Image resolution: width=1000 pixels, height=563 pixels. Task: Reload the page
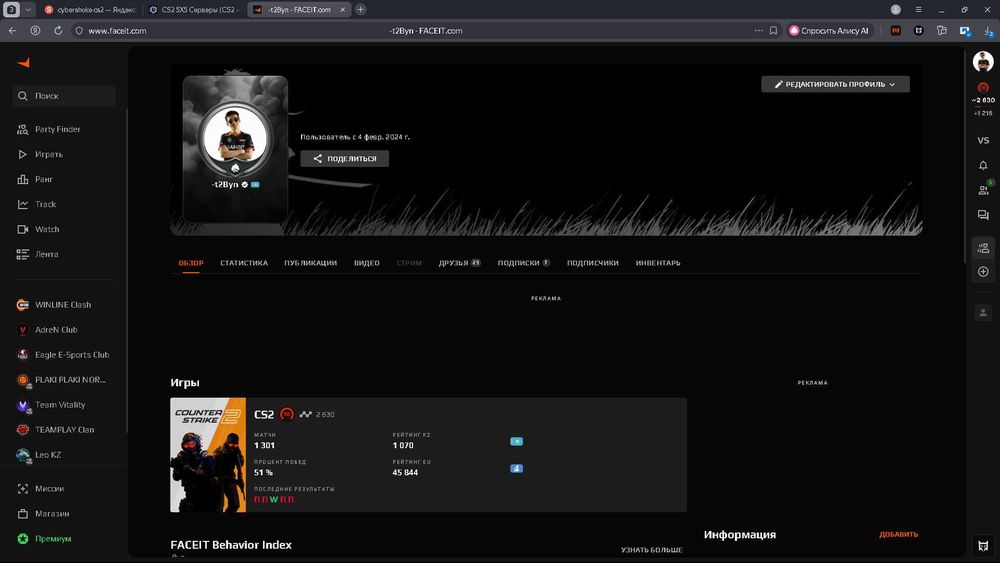tap(58, 31)
